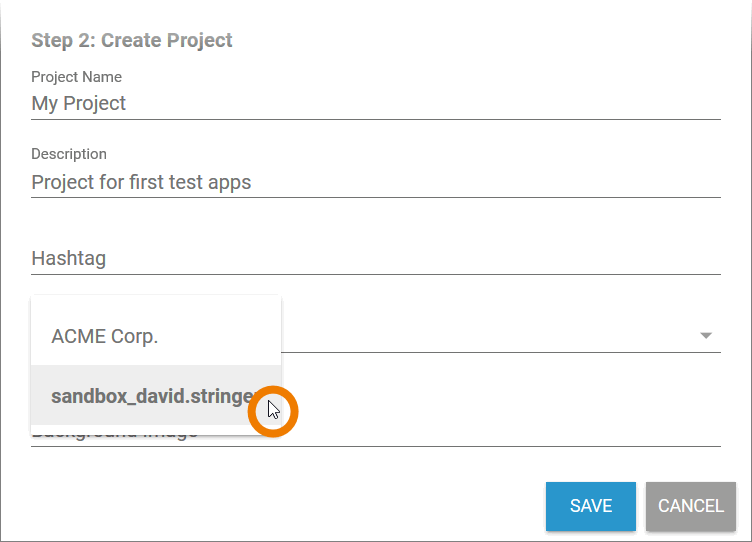Click the underline beneath the Hashtag field

(x=375, y=274)
